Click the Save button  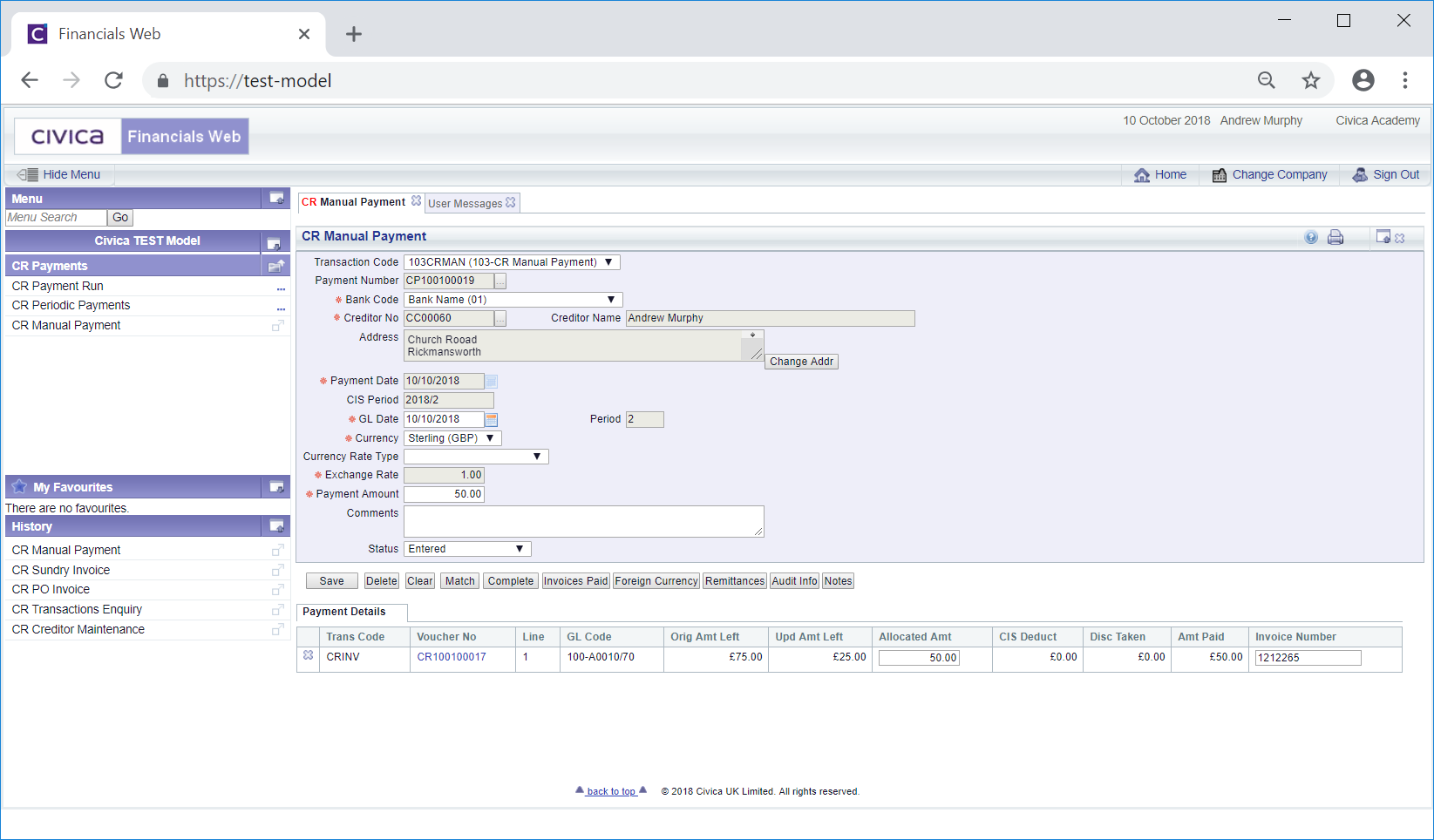pos(331,581)
